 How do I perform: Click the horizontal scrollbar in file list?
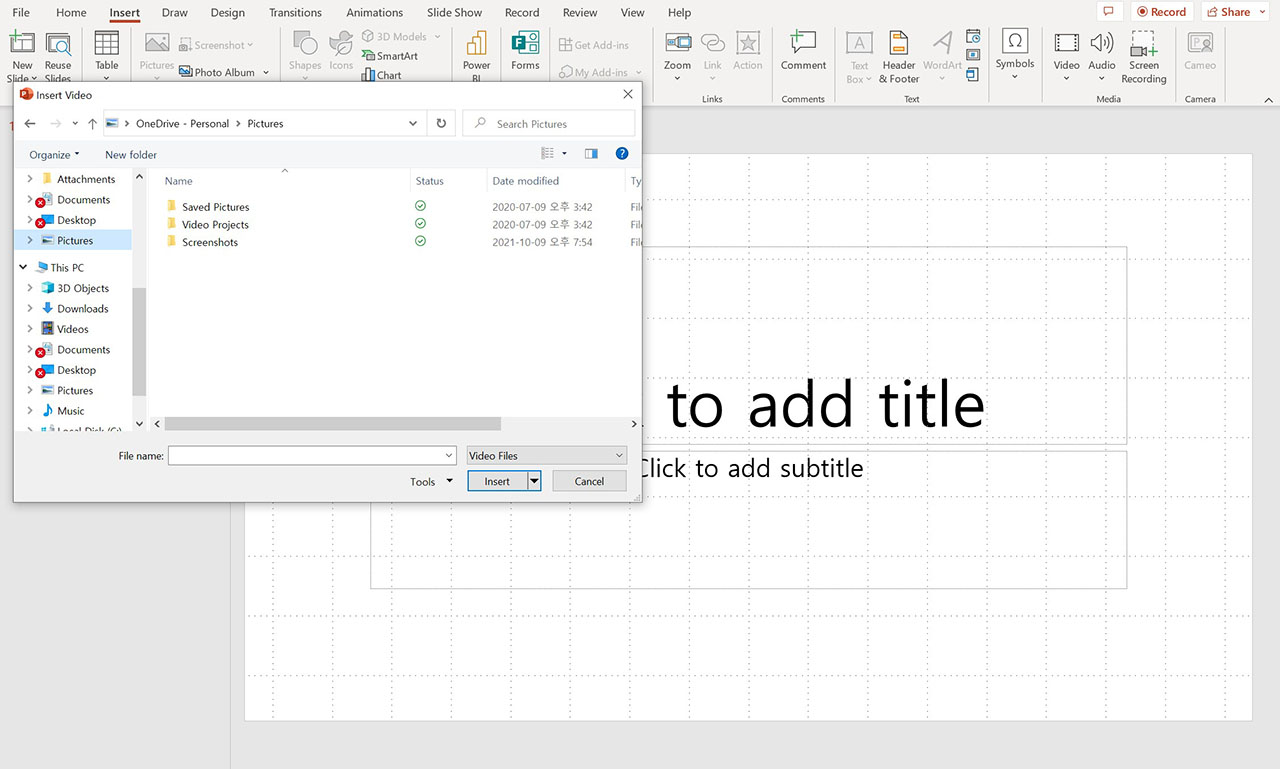332,424
